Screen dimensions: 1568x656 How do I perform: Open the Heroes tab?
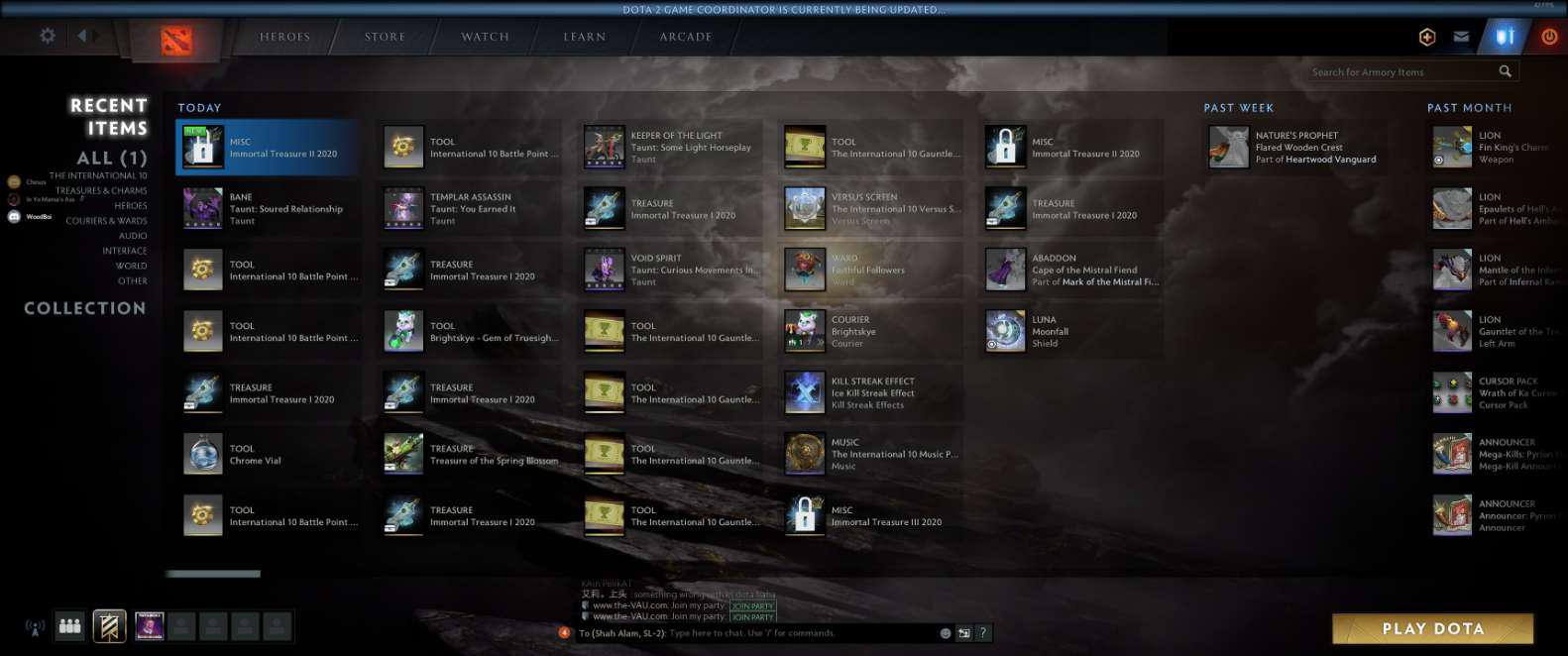pyautogui.click(x=284, y=37)
